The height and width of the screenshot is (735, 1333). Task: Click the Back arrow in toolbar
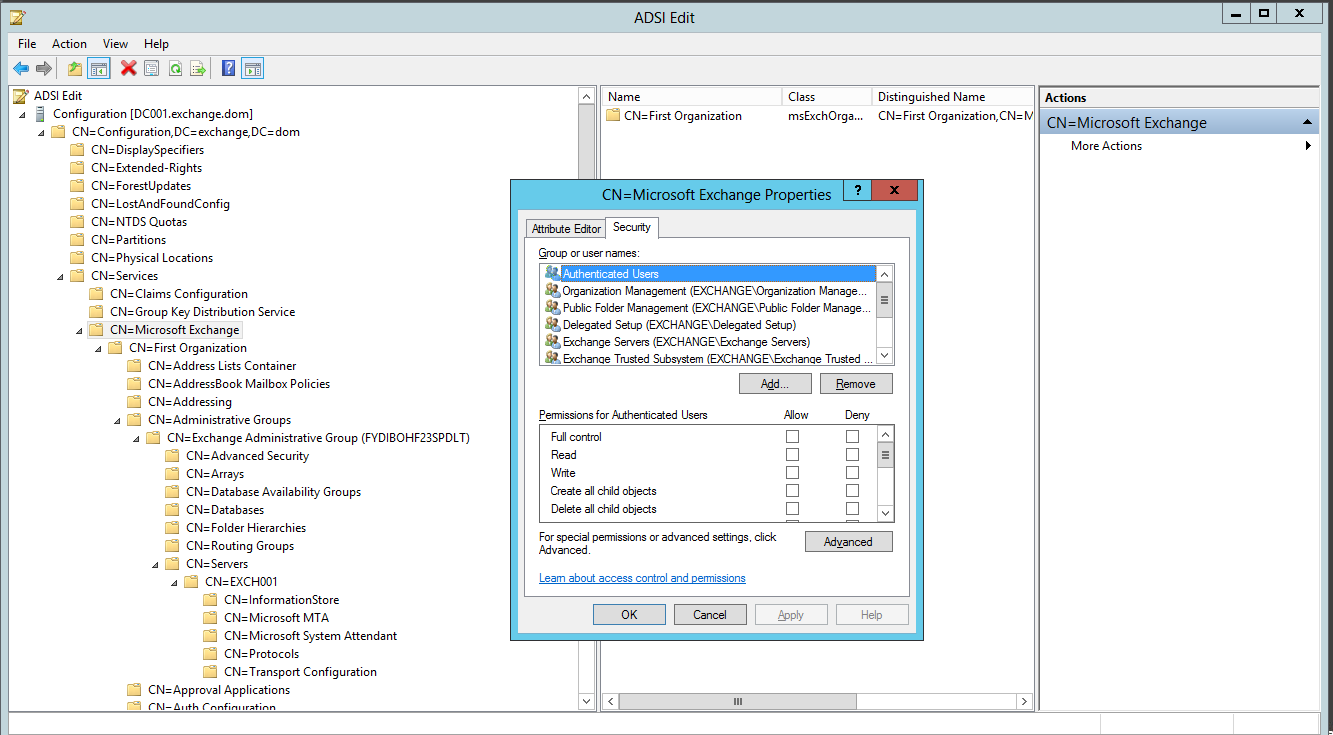(x=21, y=69)
